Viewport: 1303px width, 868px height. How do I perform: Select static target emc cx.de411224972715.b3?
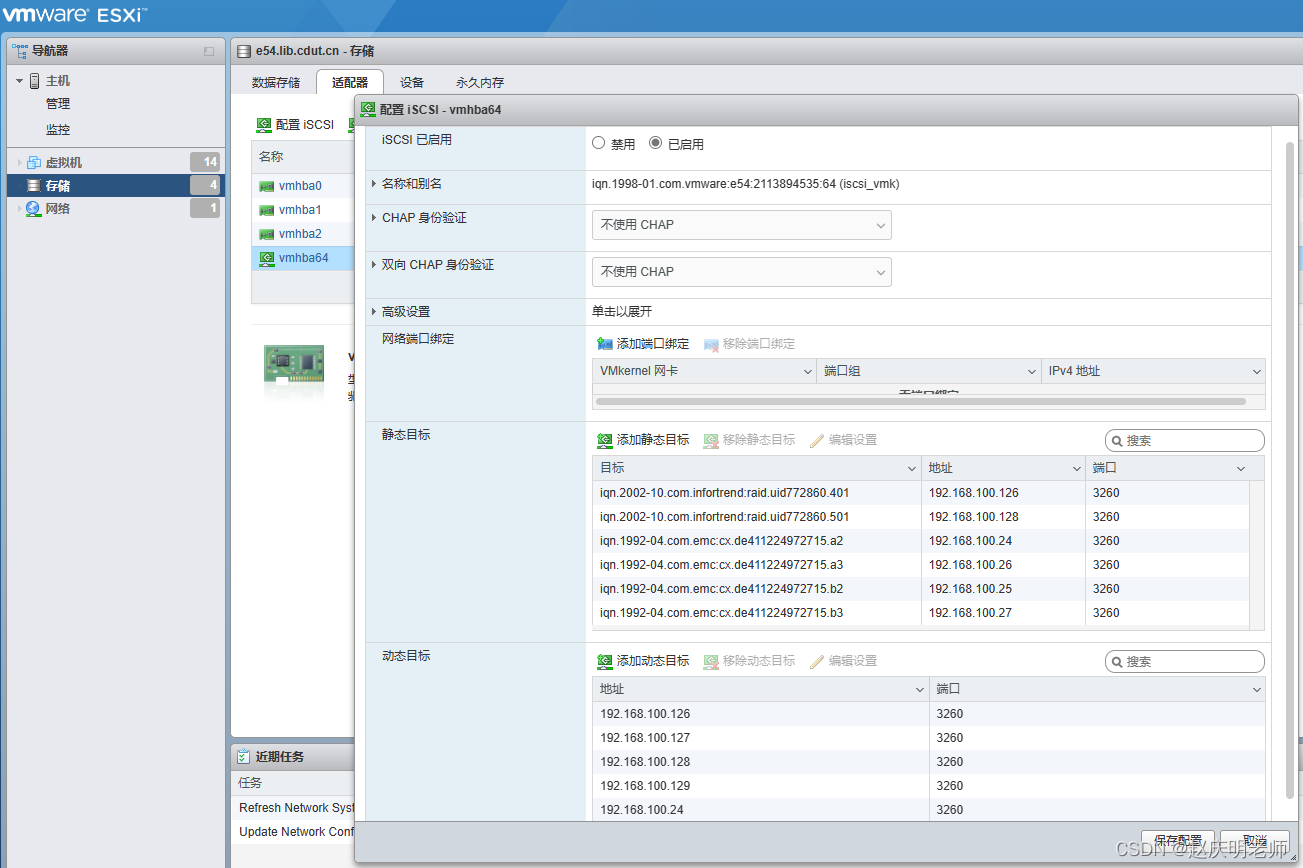921,613
